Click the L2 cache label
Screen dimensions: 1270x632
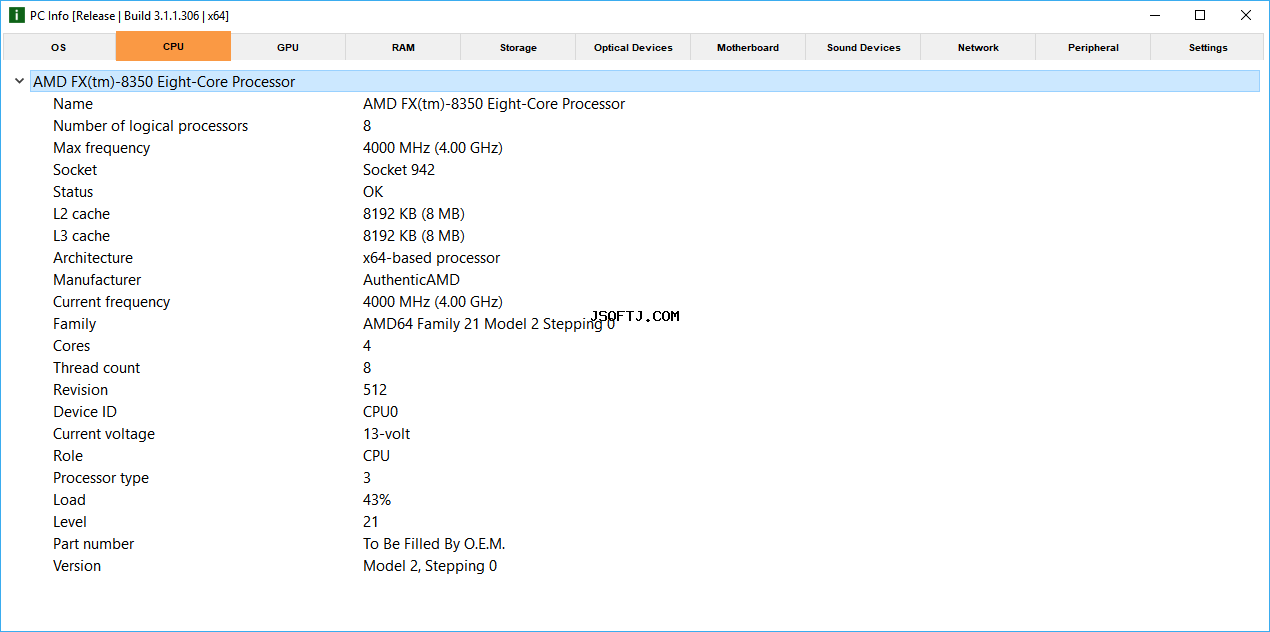pyautogui.click(x=81, y=214)
